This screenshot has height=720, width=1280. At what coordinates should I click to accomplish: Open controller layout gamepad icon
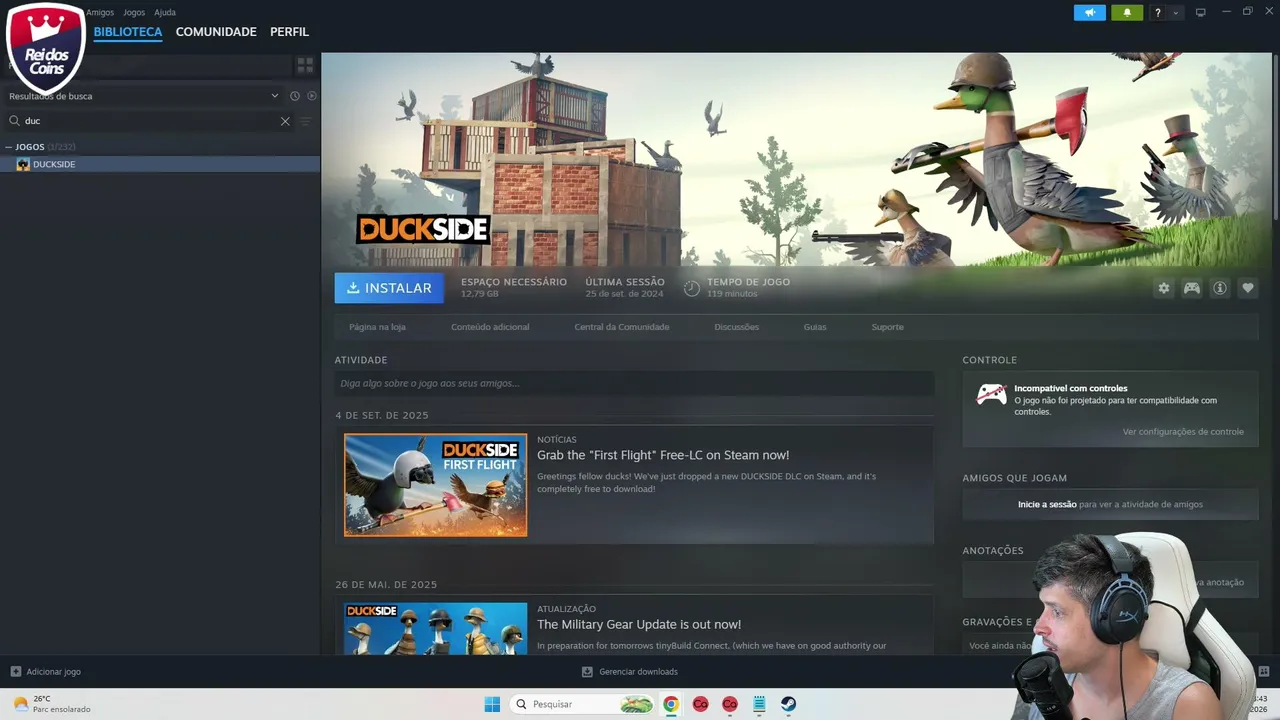(1192, 288)
